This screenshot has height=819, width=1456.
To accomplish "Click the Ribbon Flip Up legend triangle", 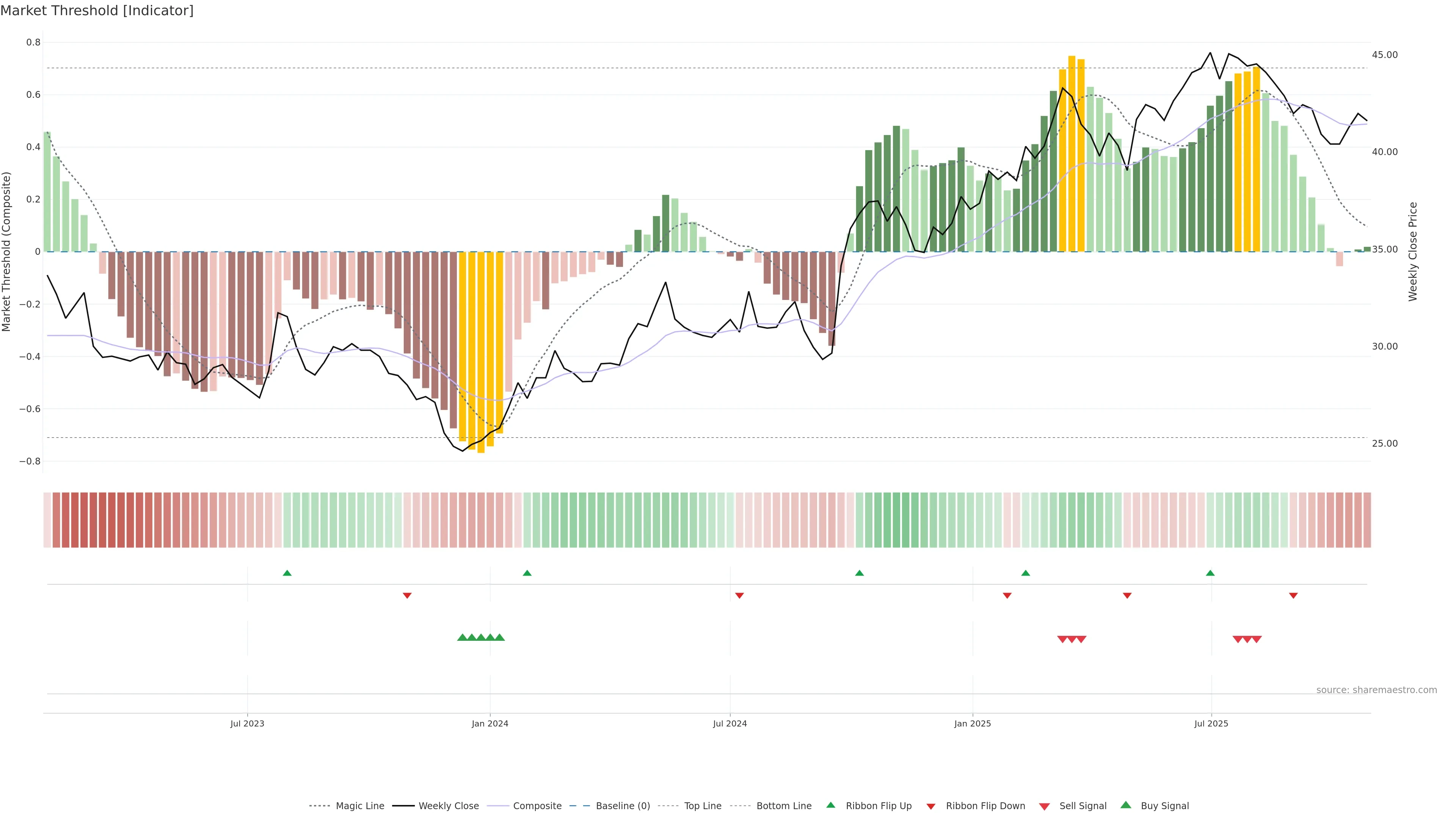I will point(831,805).
